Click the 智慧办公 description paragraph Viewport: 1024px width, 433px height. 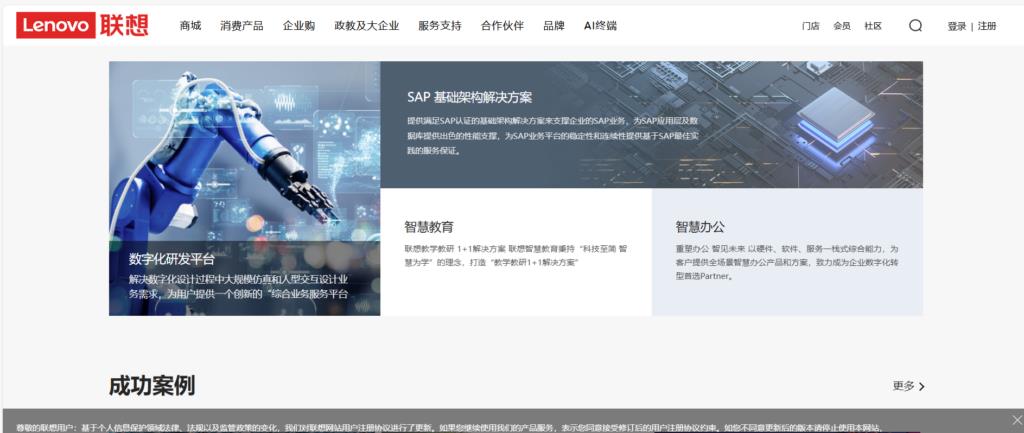pos(787,262)
